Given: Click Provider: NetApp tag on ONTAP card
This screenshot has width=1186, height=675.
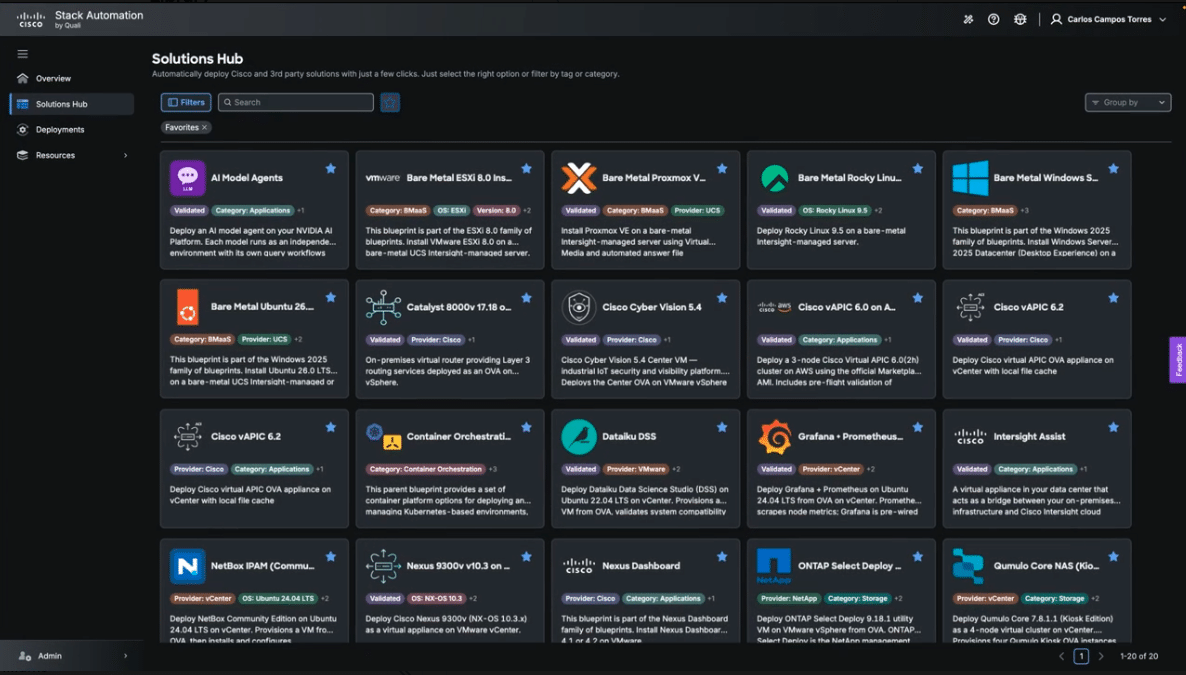Looking at the screenshot, I should pyautogui.click(x=789, y=599).
